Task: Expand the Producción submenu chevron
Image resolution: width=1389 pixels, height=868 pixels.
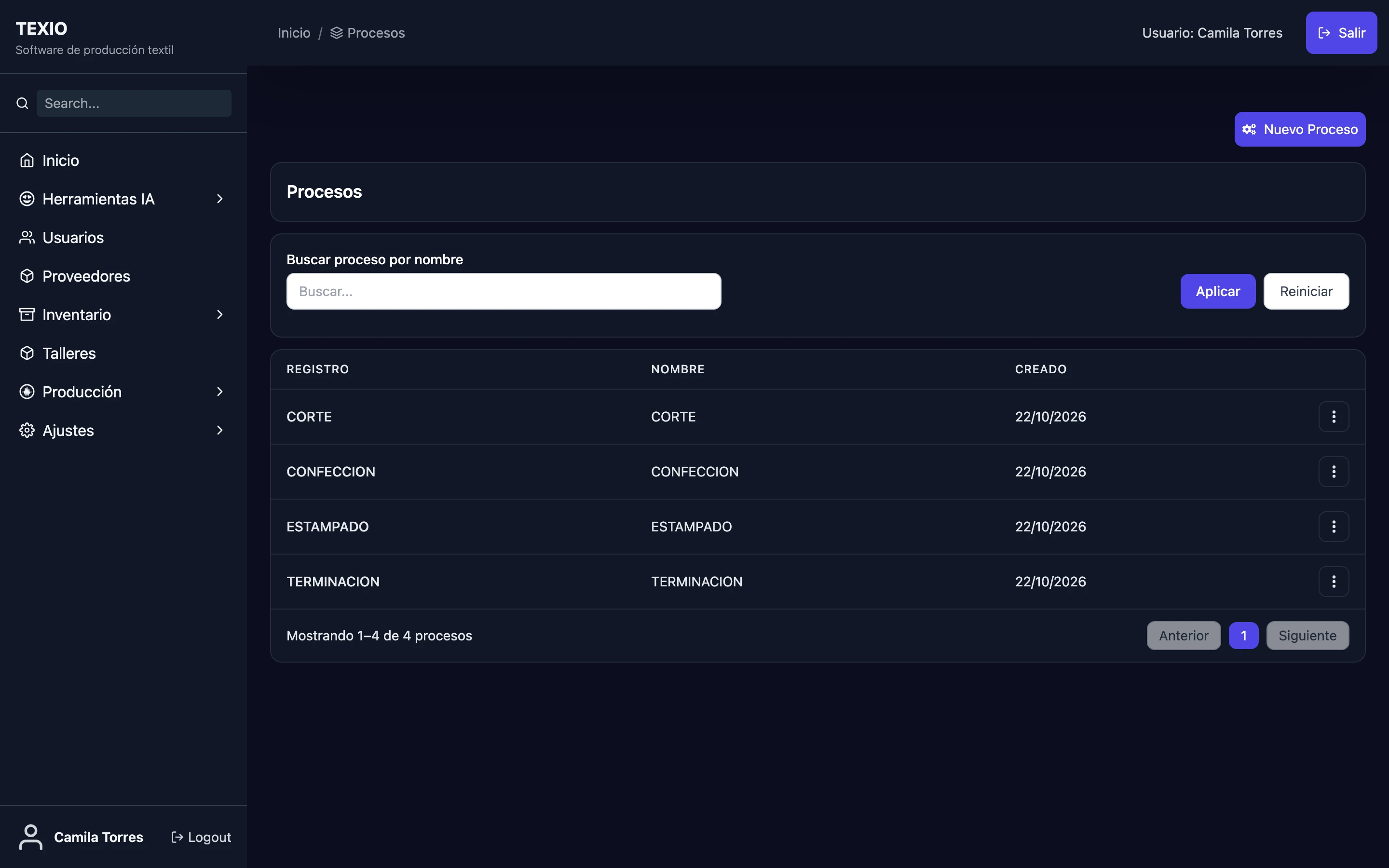Action: 220,392
